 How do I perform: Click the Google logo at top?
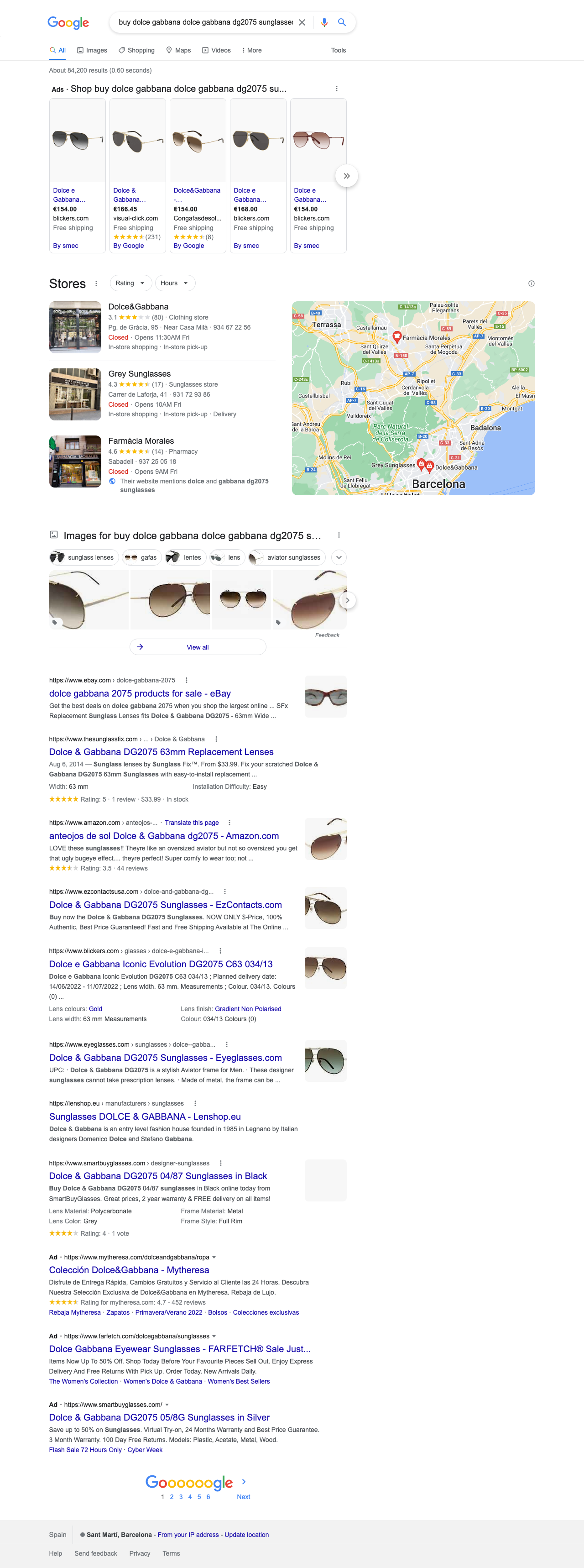tap(68, 23)
